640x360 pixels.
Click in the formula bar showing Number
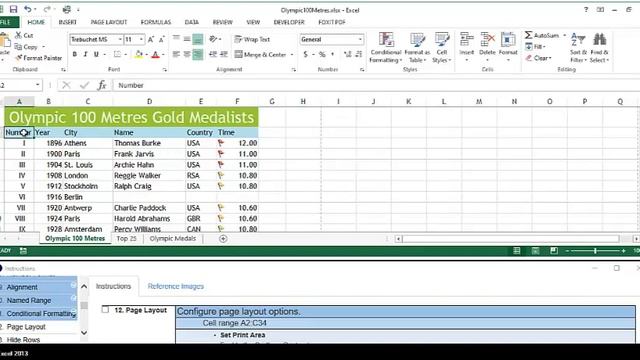pos(376,85)
